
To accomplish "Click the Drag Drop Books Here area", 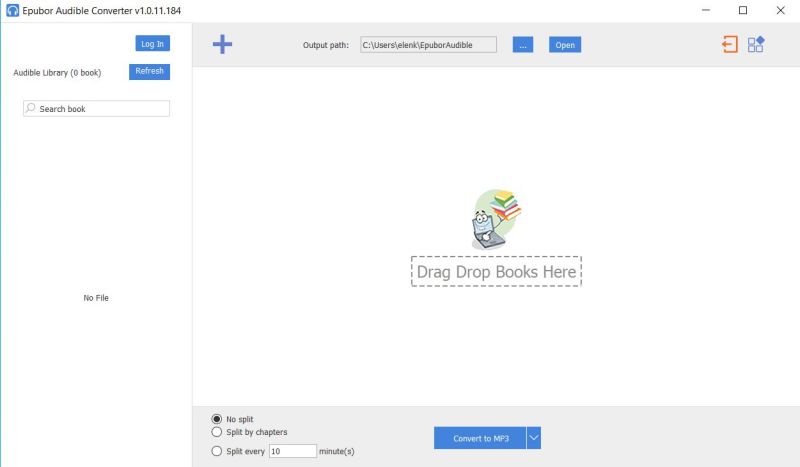I will (x=496, y=272).
